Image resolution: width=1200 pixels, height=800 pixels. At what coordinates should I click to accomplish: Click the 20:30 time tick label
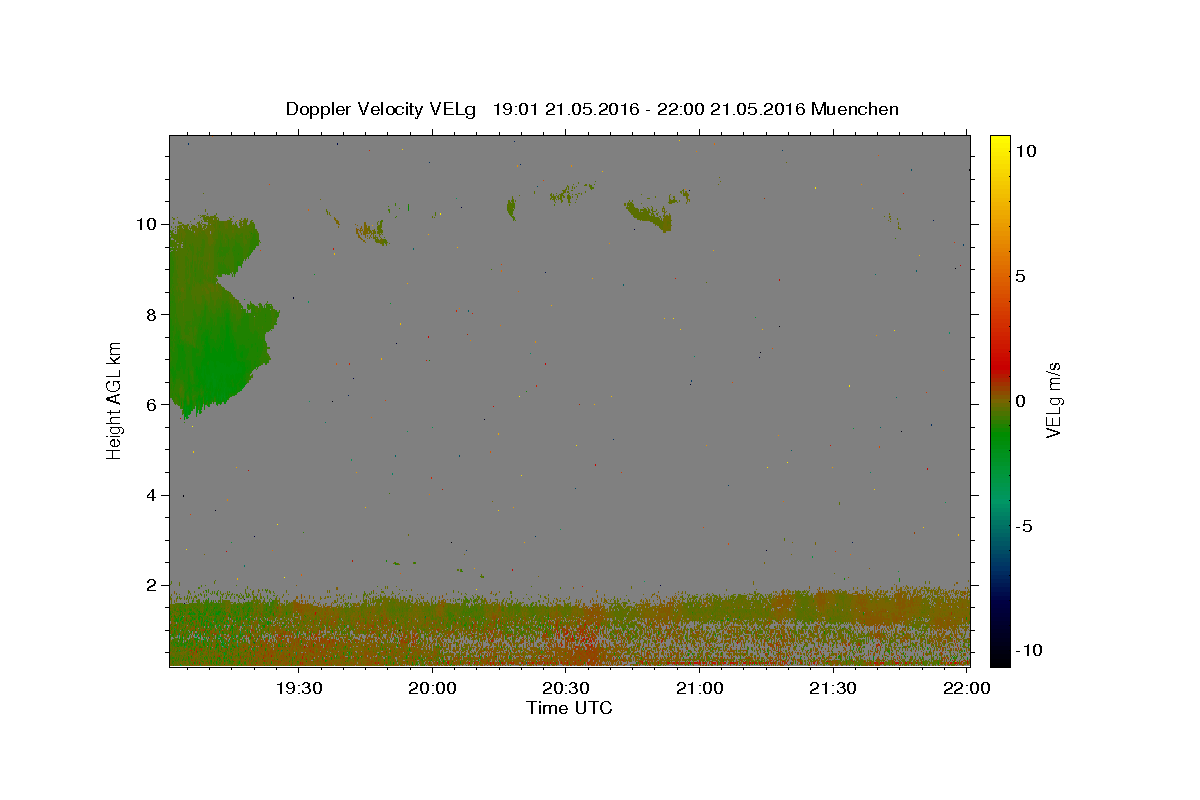(565, 688)
